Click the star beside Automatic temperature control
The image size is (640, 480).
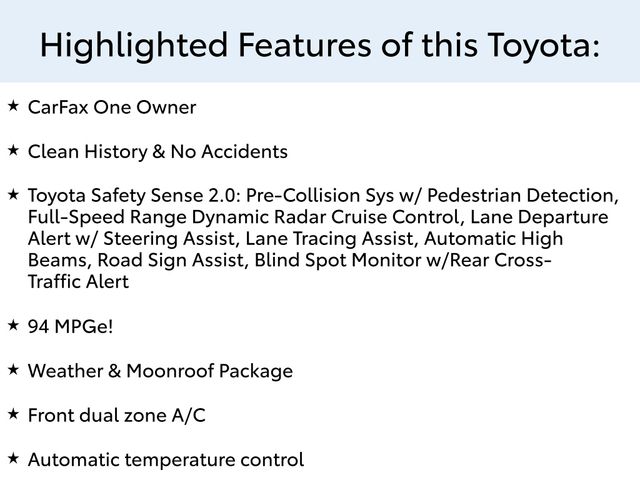[x=13, y=457]
